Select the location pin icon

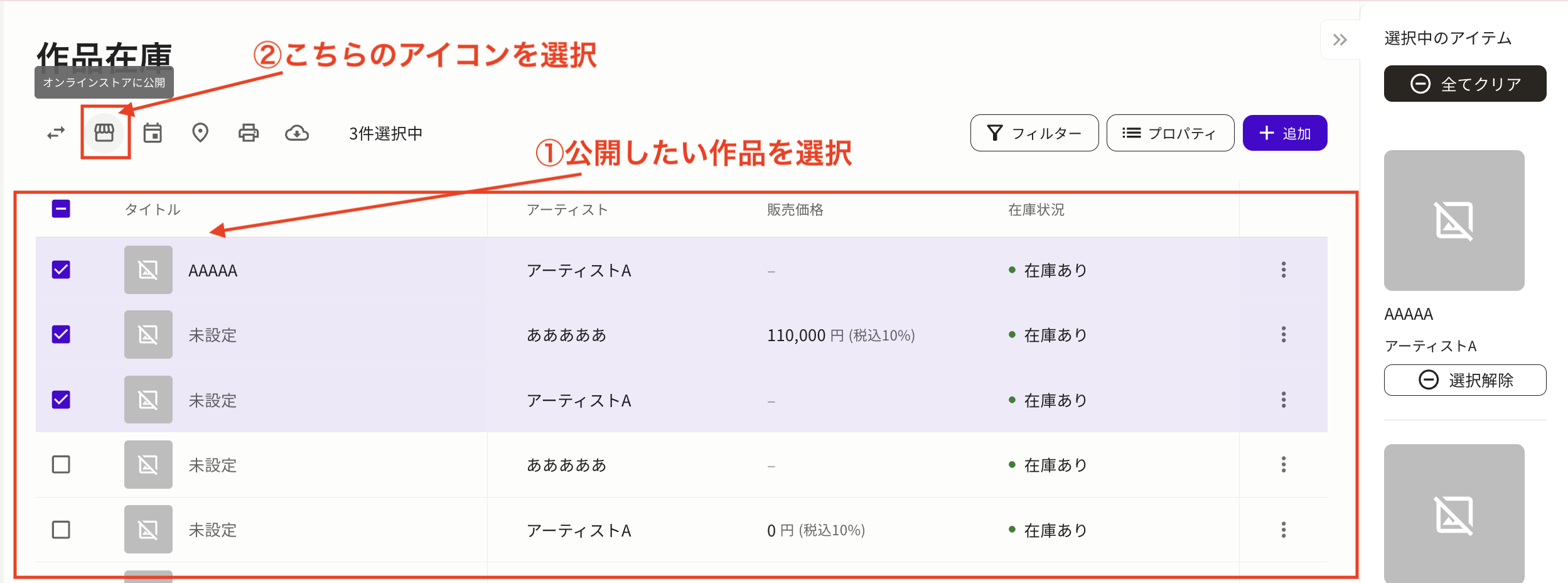(200, 133)
